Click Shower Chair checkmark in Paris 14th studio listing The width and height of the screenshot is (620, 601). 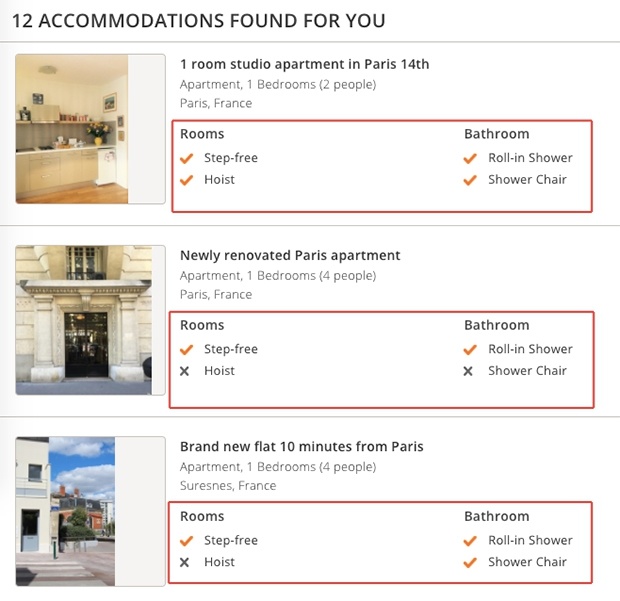point(470,180)
